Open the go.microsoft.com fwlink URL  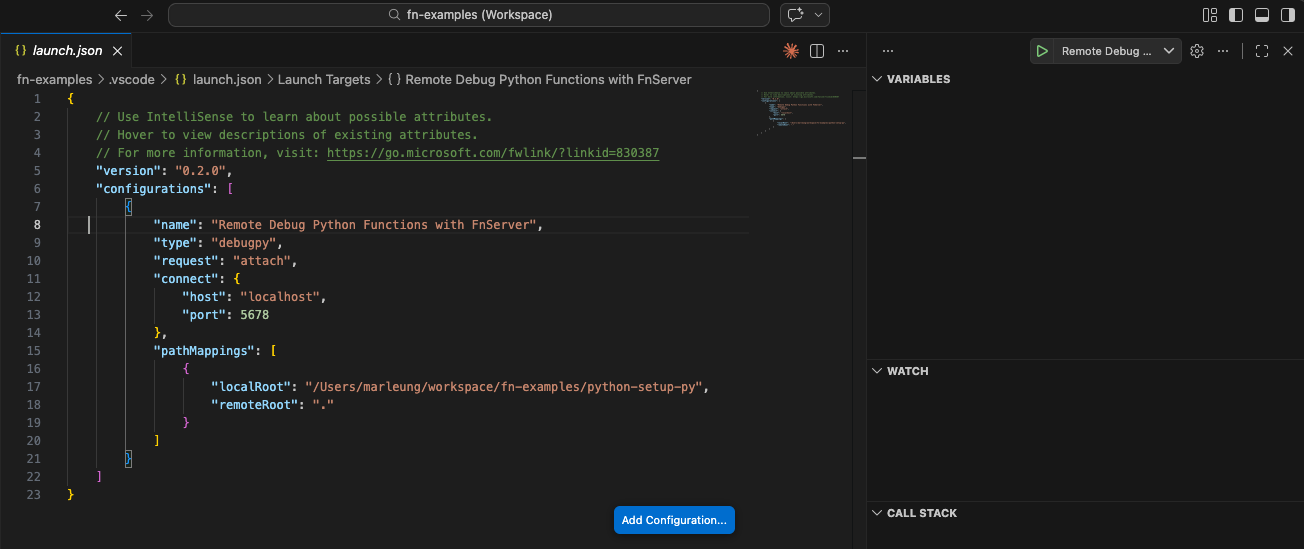point(493,153)
